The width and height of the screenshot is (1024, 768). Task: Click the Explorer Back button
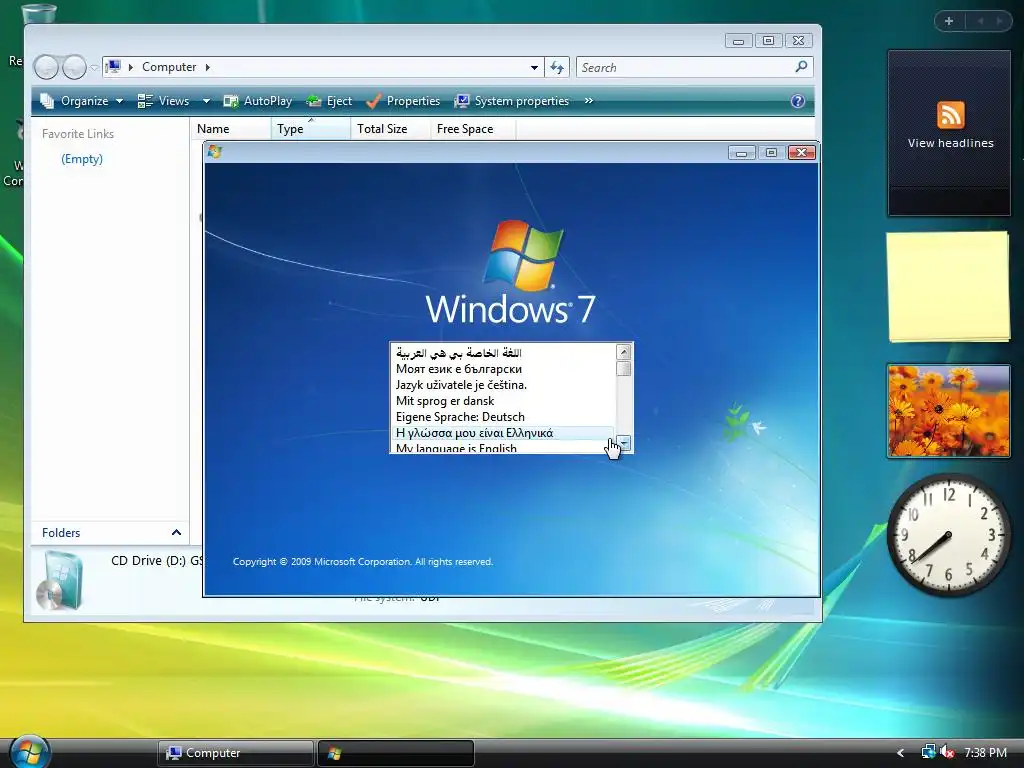46,67
